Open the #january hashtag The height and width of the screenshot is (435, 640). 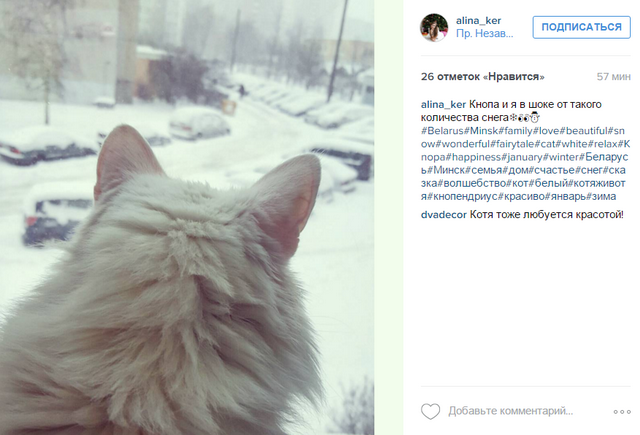click(522, 157)
